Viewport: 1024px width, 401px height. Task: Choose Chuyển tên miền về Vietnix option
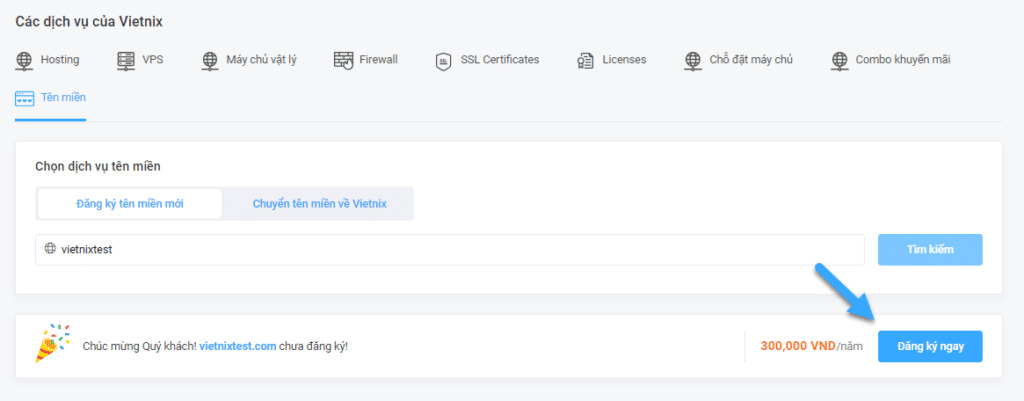click(319, 204)
